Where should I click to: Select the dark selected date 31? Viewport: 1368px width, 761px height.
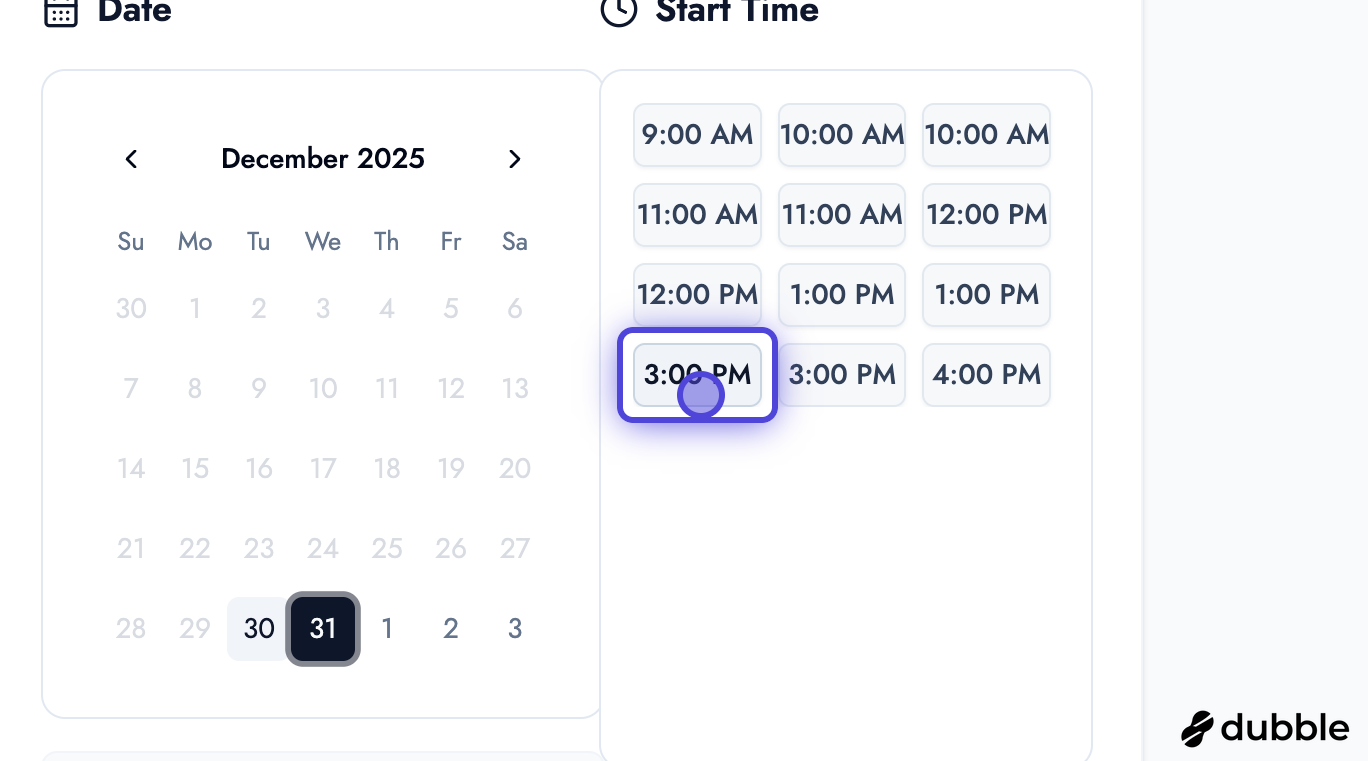[x=323, y=629]
